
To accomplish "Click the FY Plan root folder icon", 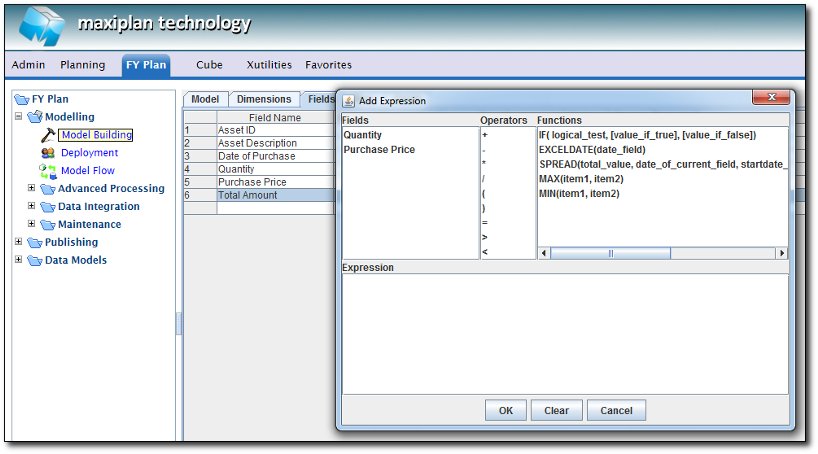I will tap(21, 99).
